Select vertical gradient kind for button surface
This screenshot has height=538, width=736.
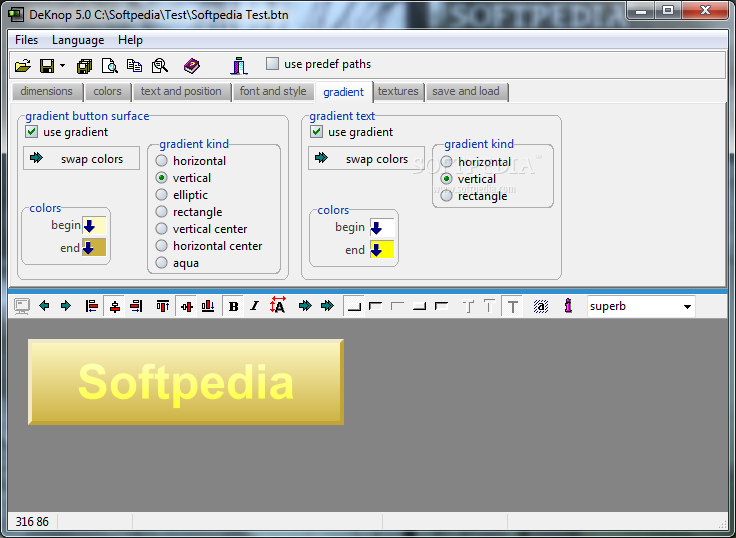coord(161,177)
